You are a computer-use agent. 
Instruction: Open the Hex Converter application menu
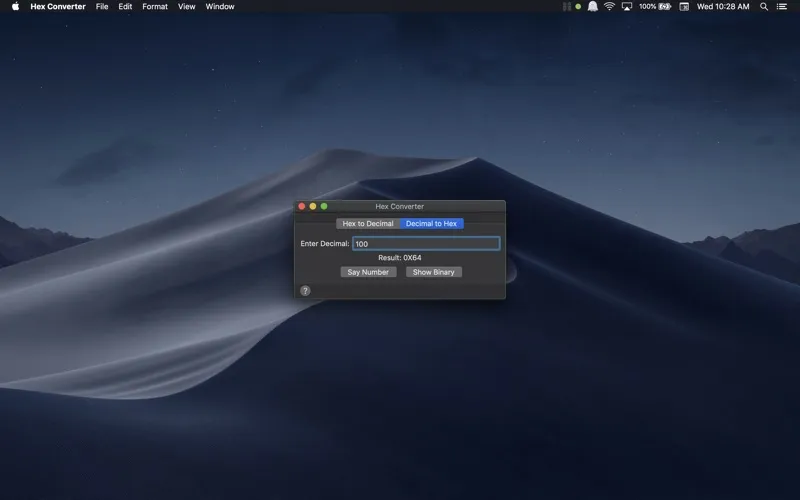(x=58, y=7)
